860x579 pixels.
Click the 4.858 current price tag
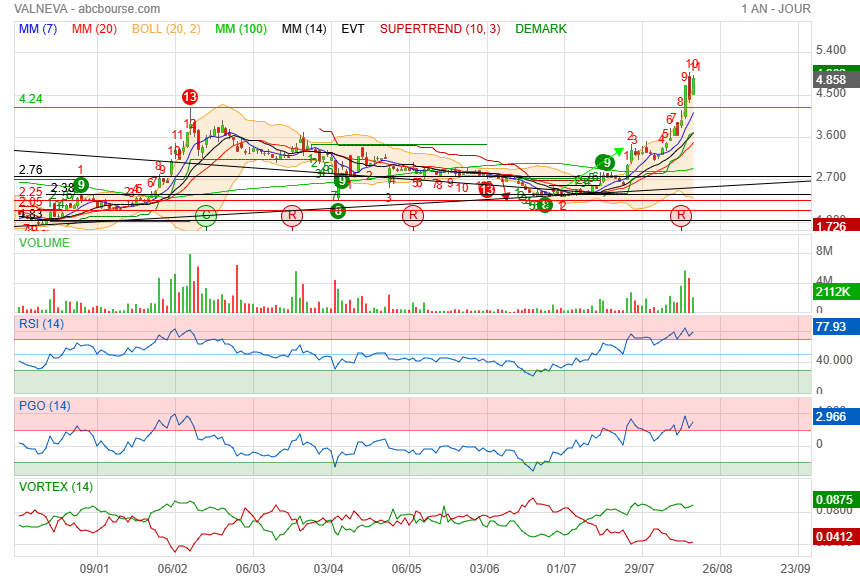836,80
